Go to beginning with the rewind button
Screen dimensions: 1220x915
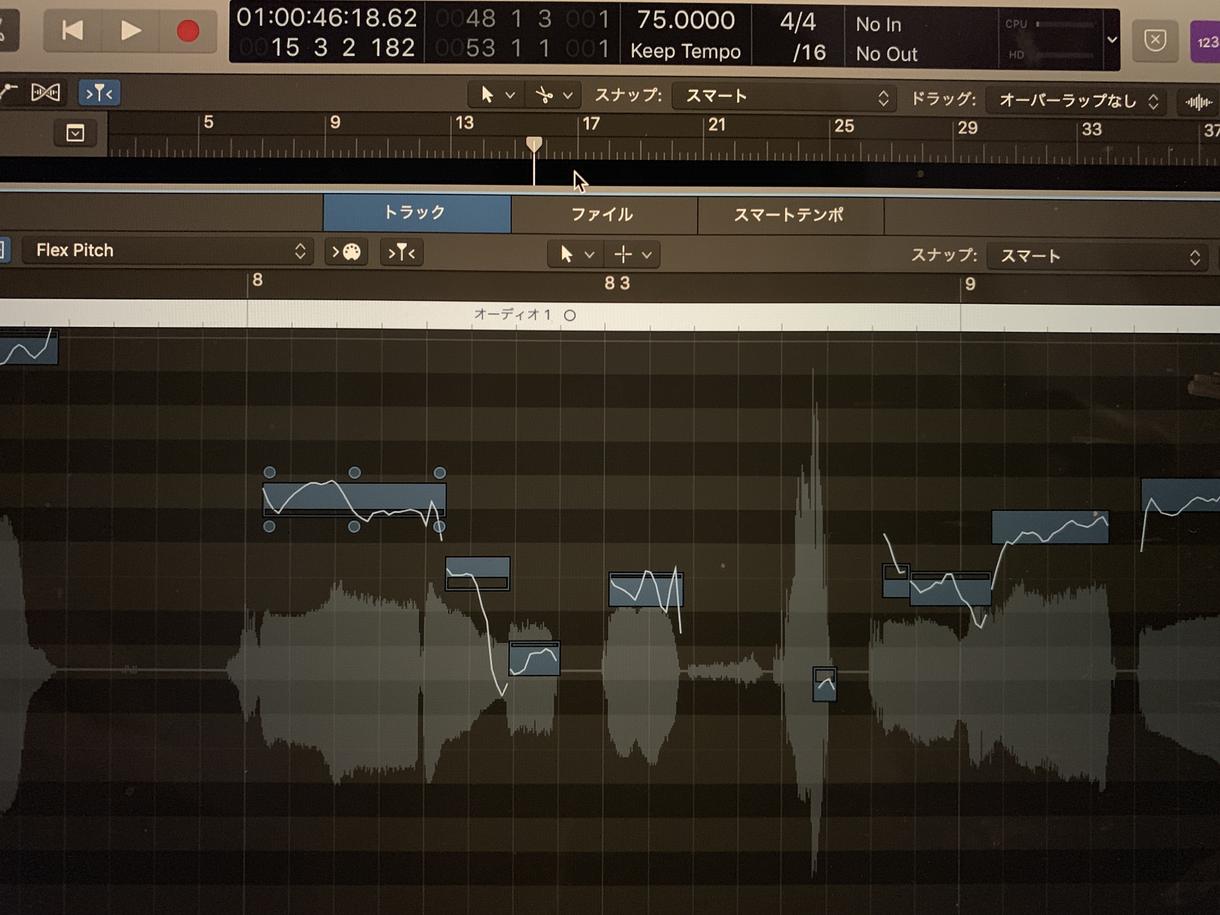(x=73, y=31)
